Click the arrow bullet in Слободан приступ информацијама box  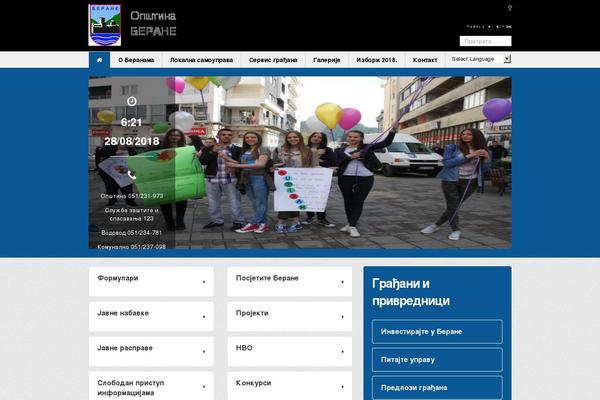click(x=204, y=387)
